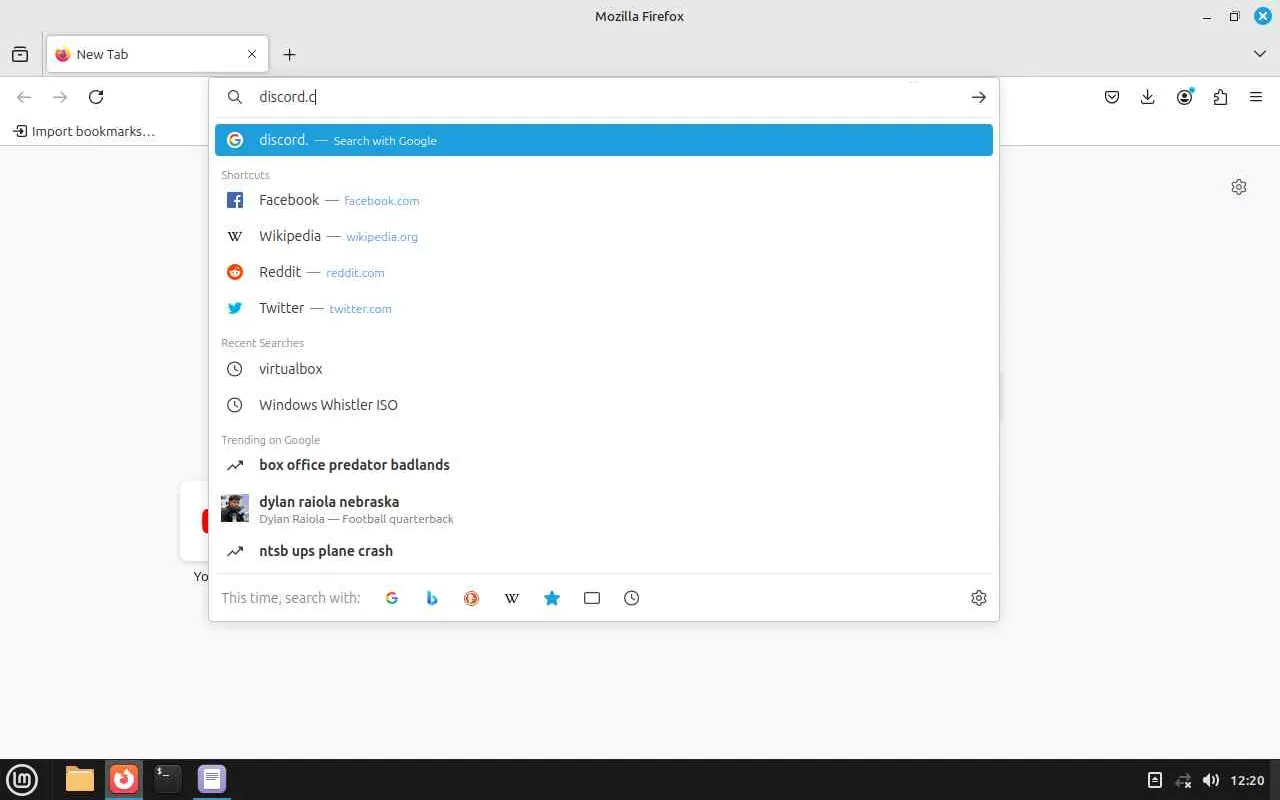Click the Firefox taskbar icon
Viewport: 1280px width, 800px height.
tap(124, 779)
